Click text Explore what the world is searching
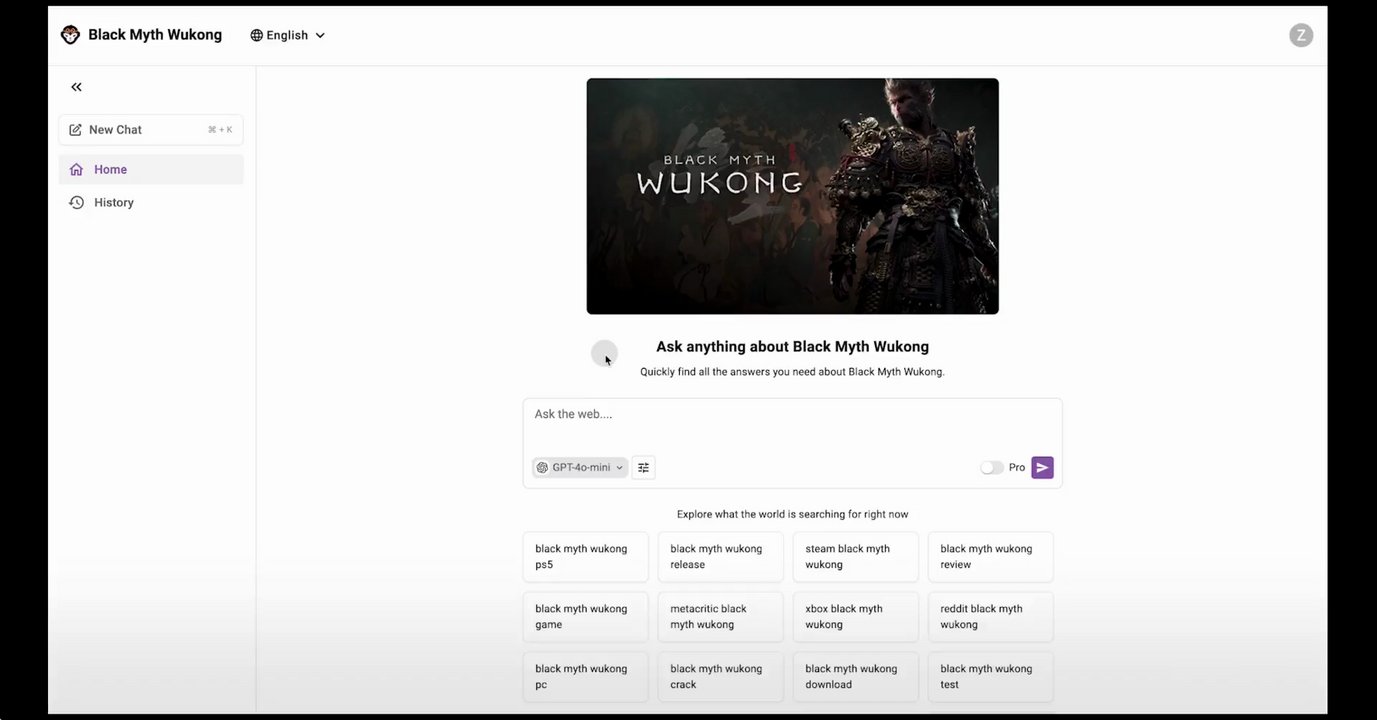Screen dimensions: 1377x720 click(x=792, y=514)
